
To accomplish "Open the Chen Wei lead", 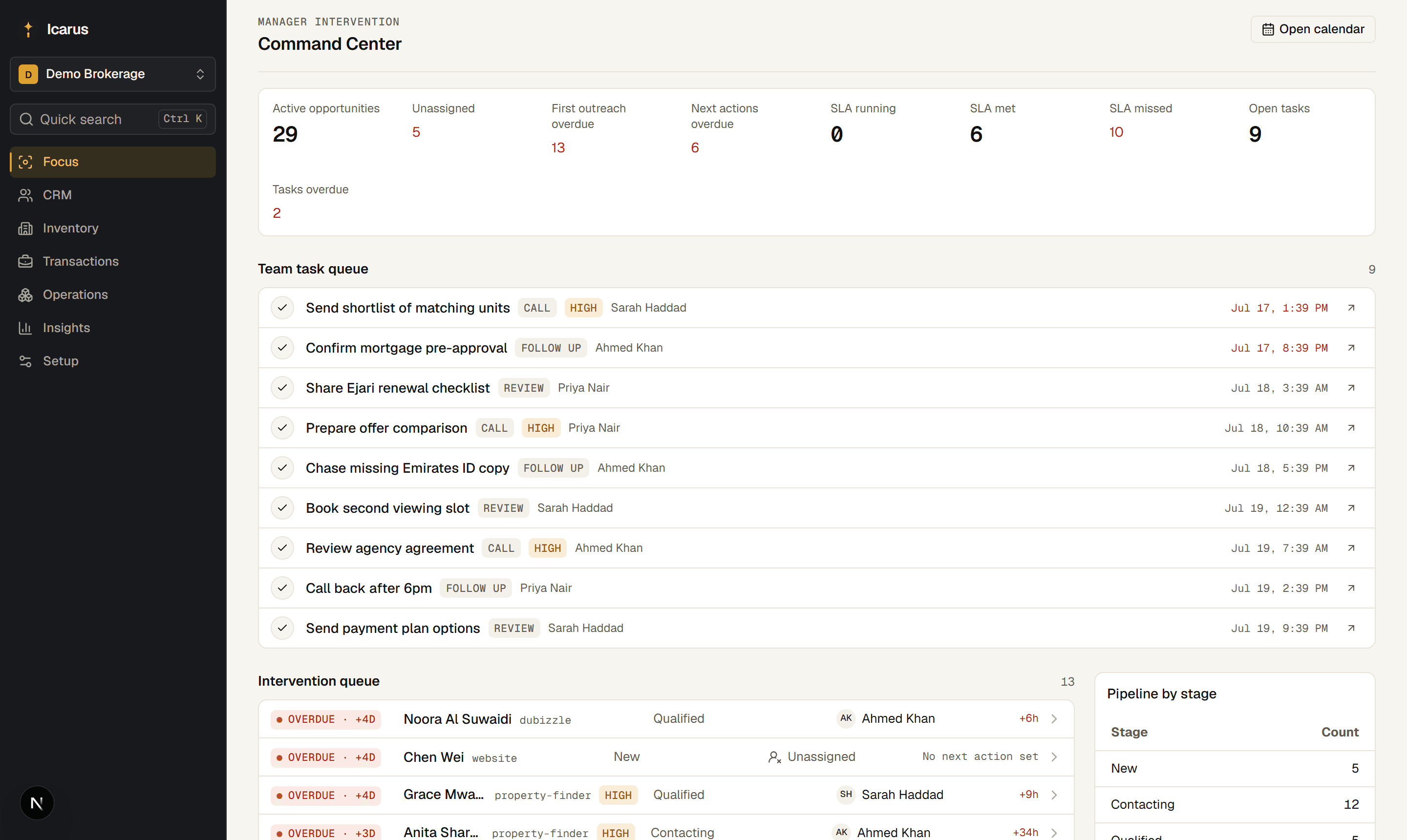I will pos(666,757).
